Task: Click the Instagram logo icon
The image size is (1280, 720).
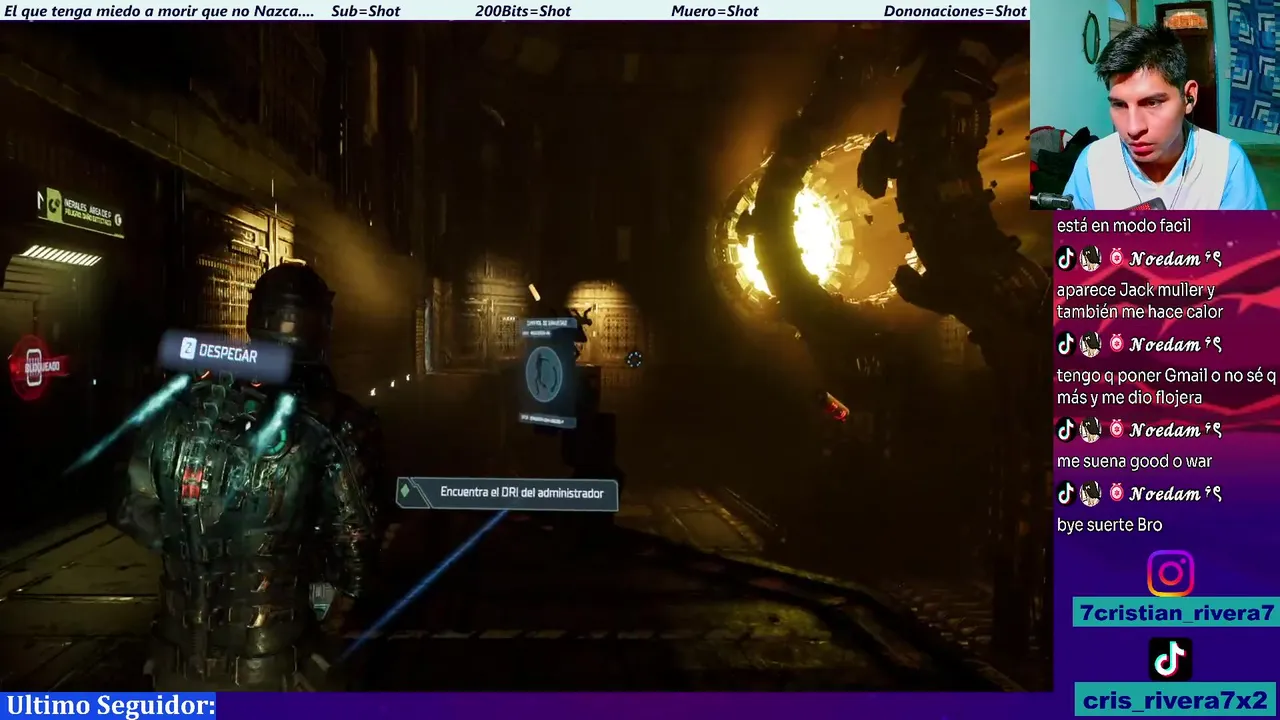Action: click(x=1170, y=574)
